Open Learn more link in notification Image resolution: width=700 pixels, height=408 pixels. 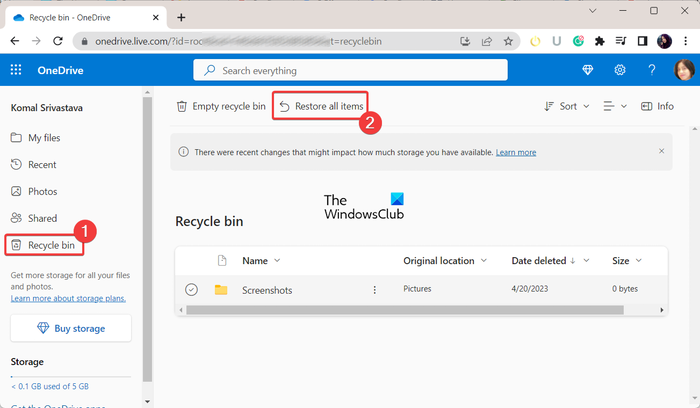point(516,152)
